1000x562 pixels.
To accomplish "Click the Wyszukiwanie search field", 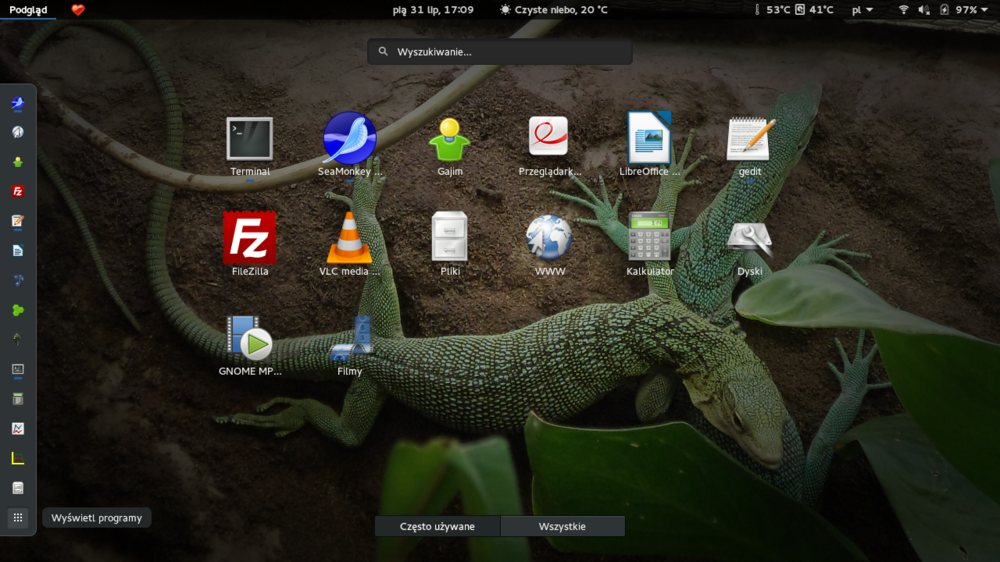I will pos(500,52).
